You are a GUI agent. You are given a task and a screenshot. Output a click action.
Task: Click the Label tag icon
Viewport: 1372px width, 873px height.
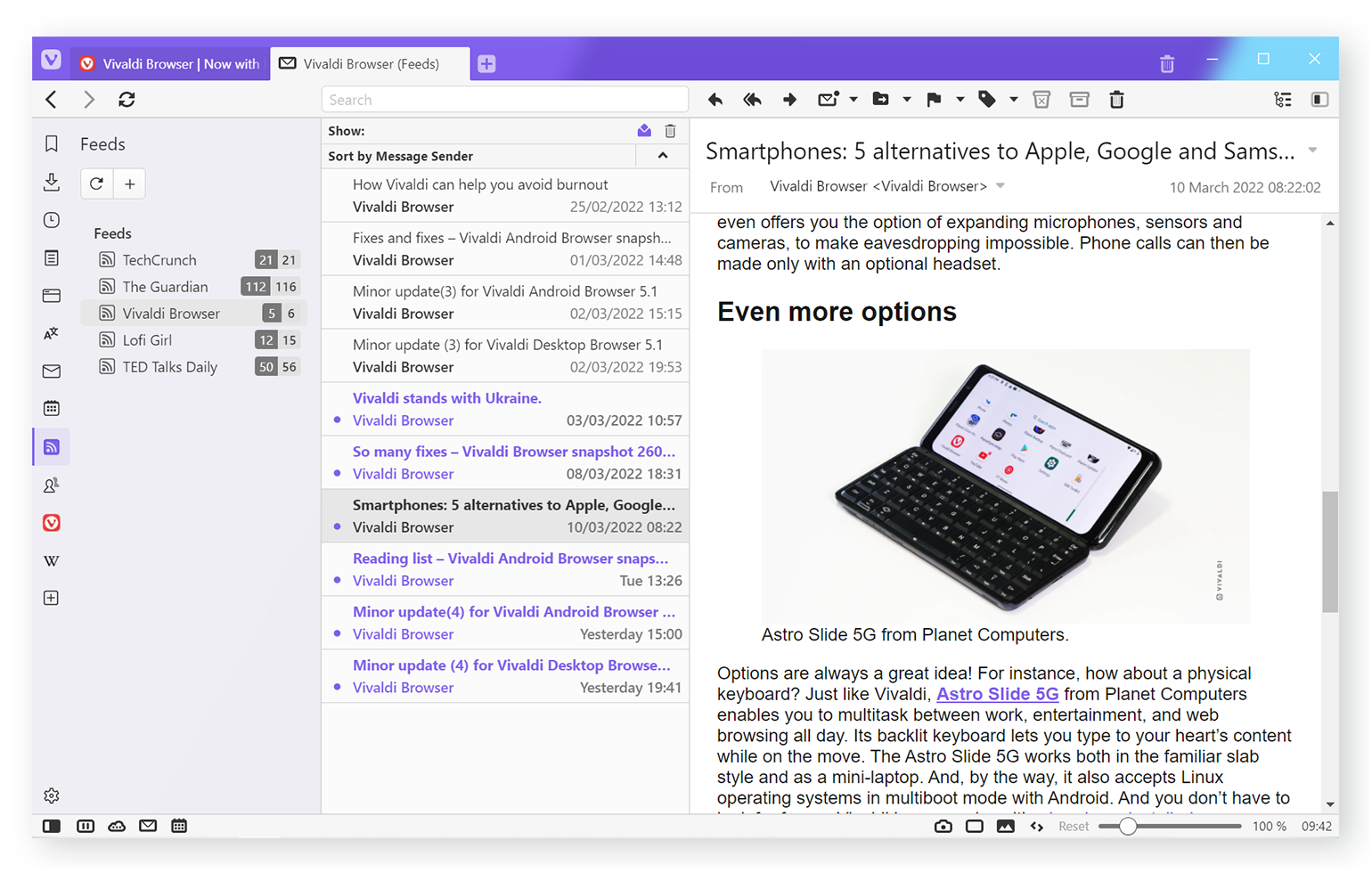click(987, 100)
